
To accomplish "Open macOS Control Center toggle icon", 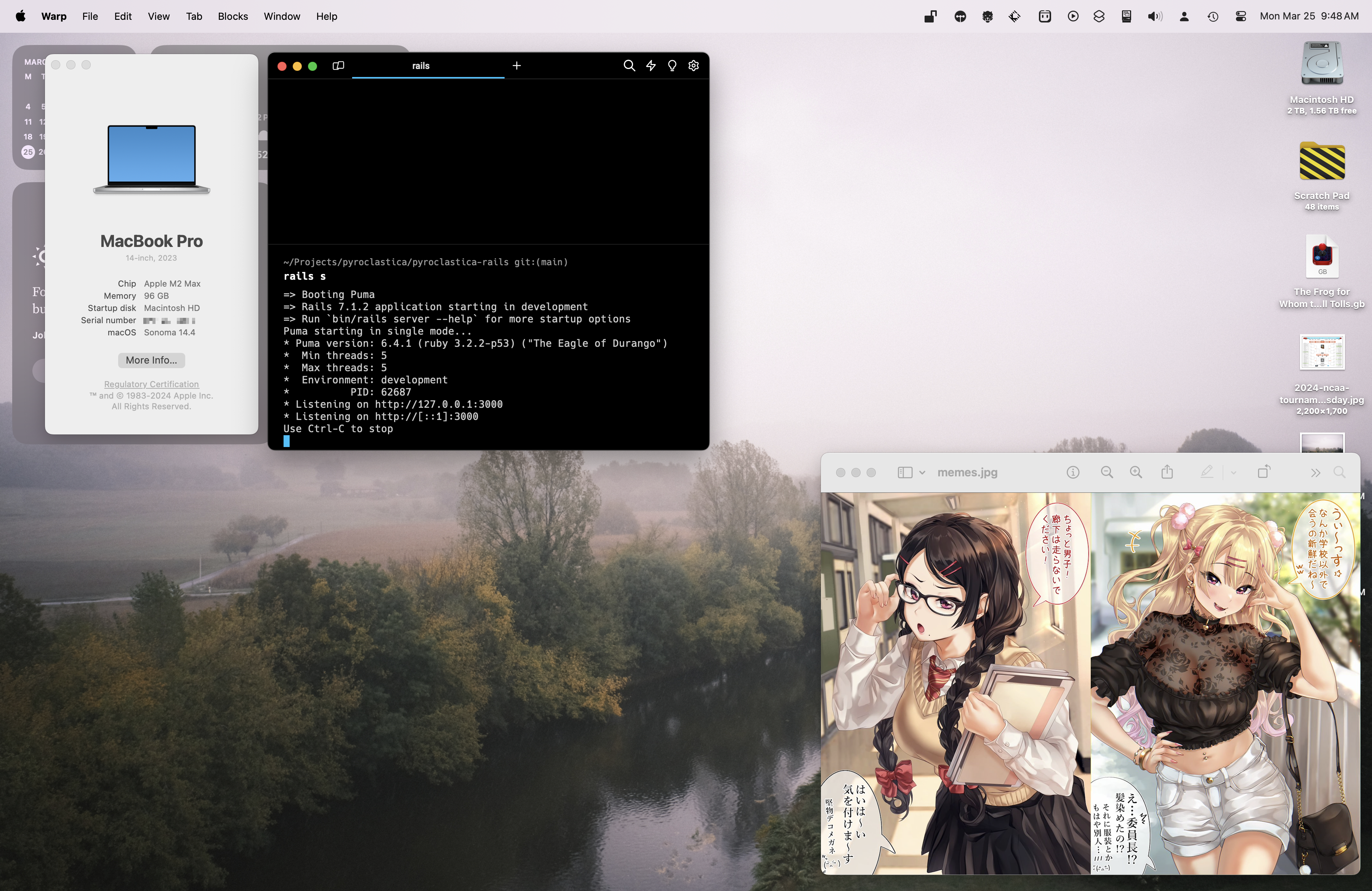I will coord(1241,16).
